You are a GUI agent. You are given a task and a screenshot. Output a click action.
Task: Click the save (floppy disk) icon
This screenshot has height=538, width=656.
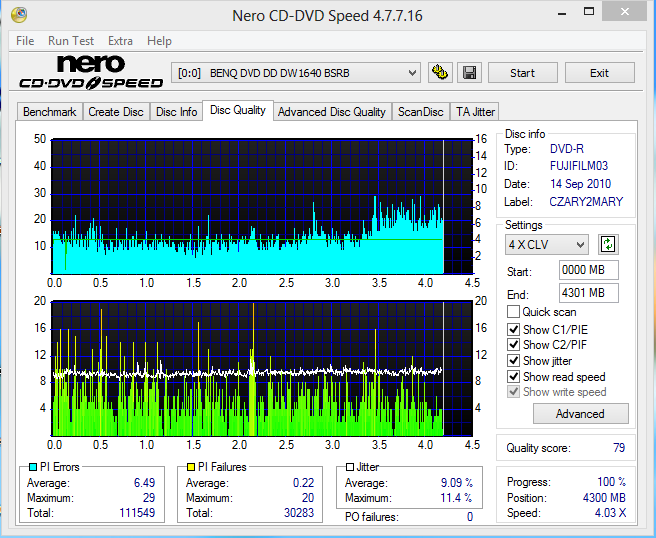coord(469,73)
